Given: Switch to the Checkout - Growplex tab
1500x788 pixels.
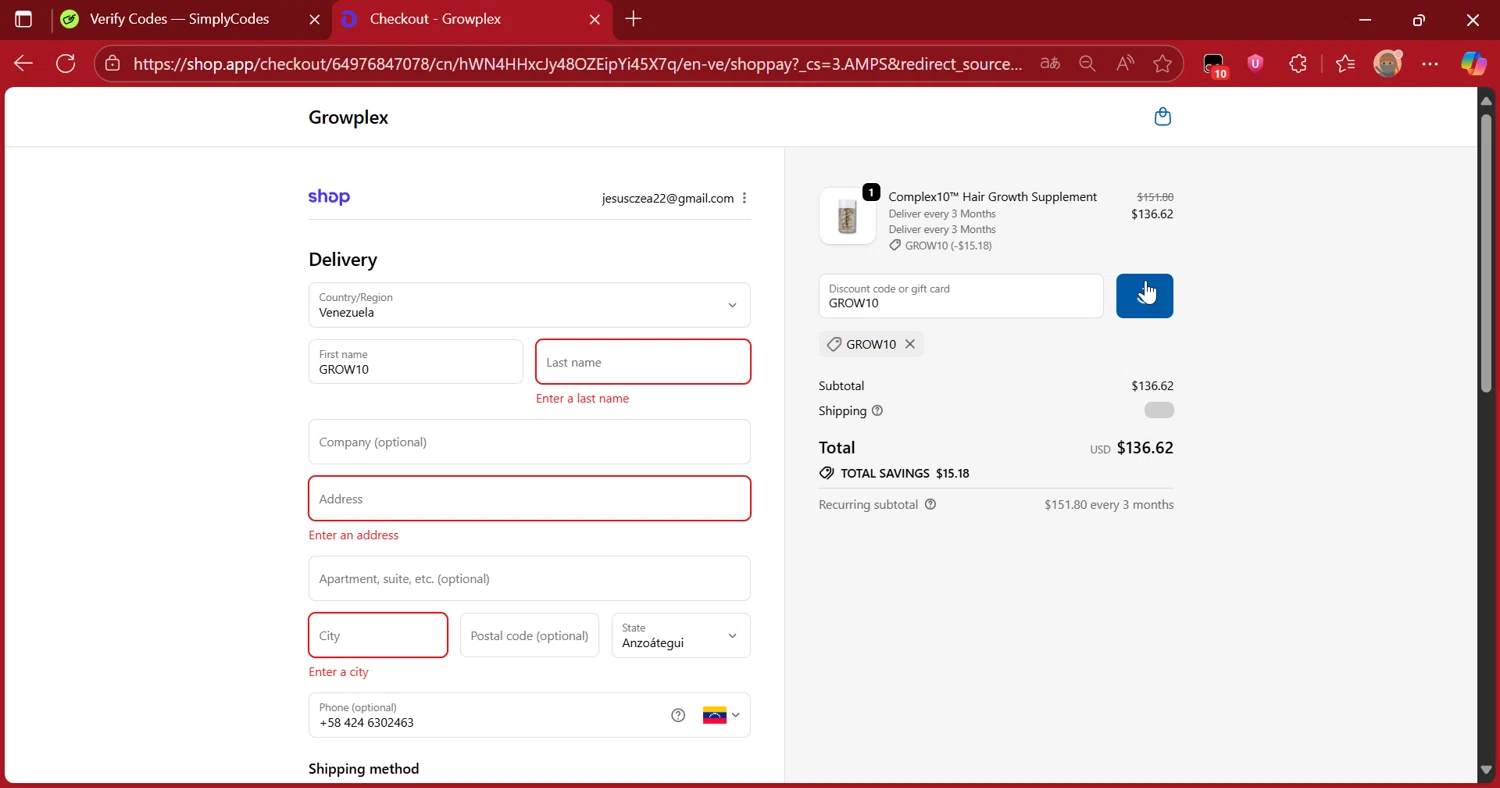Looking at the screenshot, I should (450, 19).
